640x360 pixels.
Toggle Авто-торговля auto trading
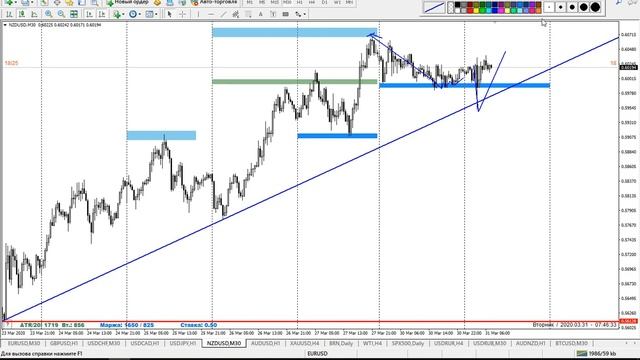(x=214, y=2)
